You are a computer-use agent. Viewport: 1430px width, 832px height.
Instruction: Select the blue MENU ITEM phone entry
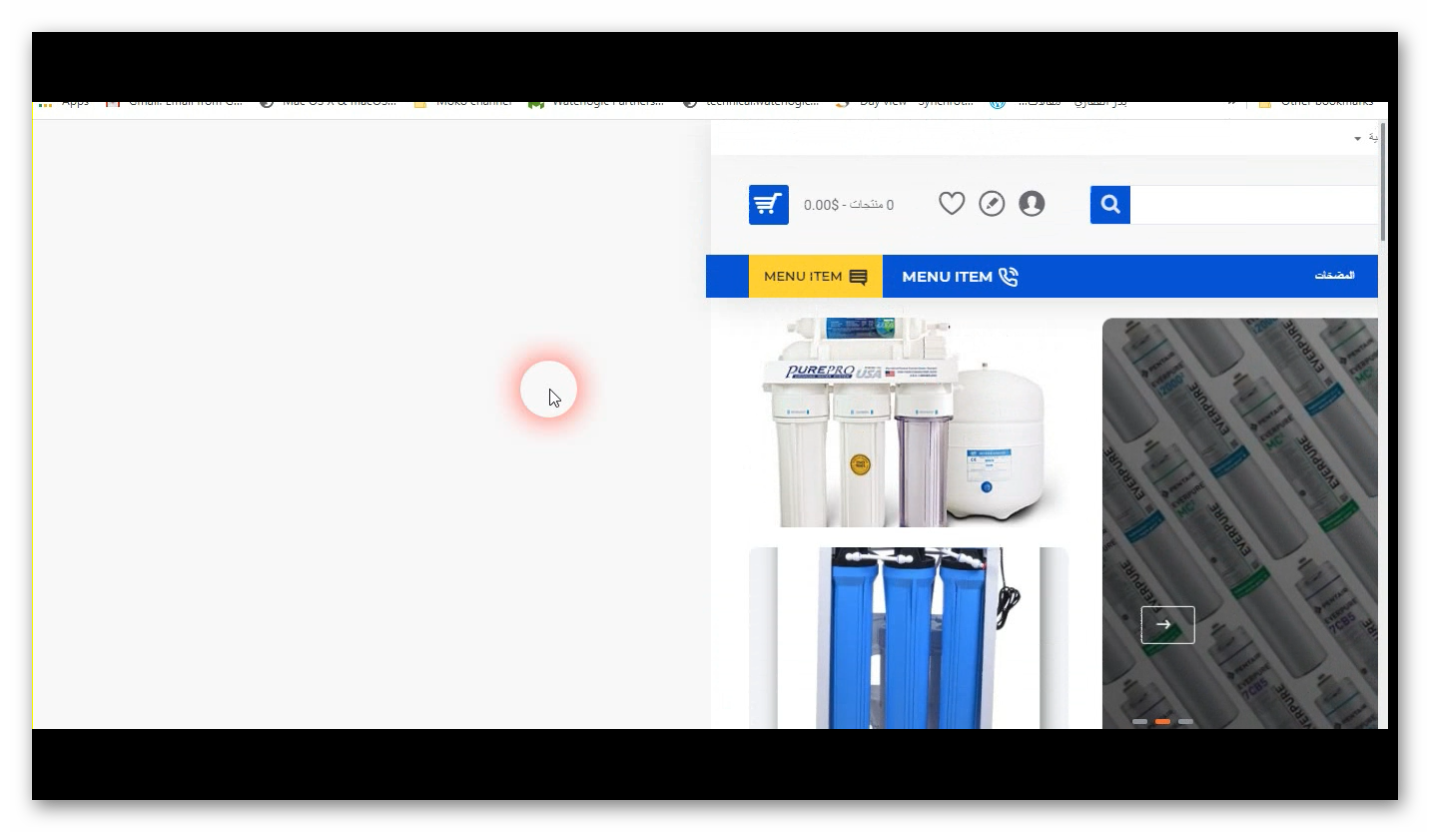tap(960, 276)
